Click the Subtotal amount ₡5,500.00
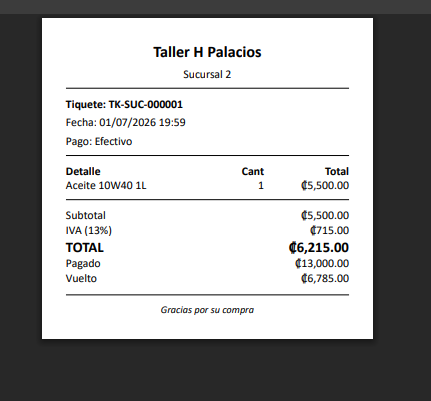The height and width of the screenshot is (401, 431). (325, 215)
